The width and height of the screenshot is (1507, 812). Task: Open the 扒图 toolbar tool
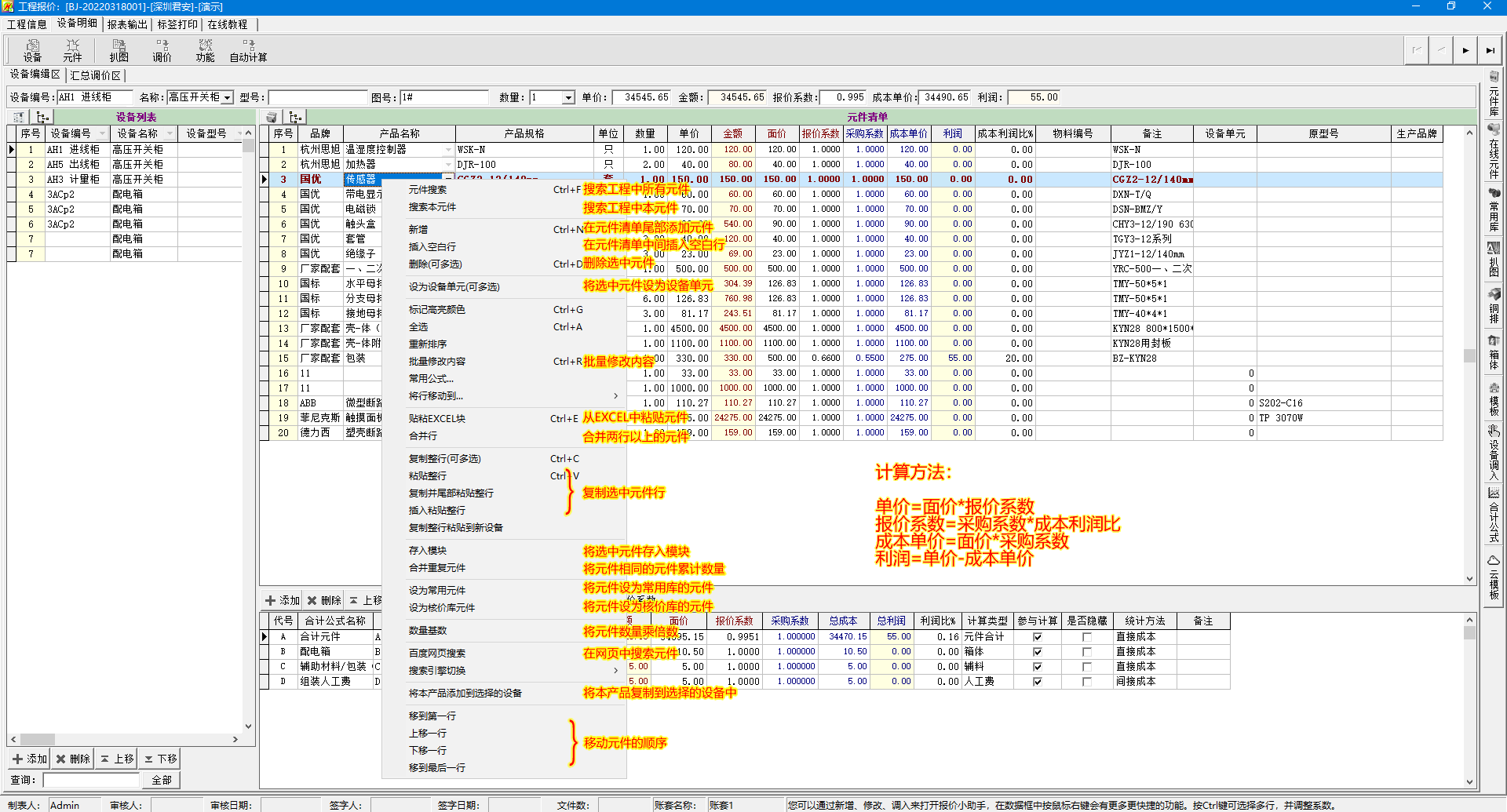[x=119, y=50]
